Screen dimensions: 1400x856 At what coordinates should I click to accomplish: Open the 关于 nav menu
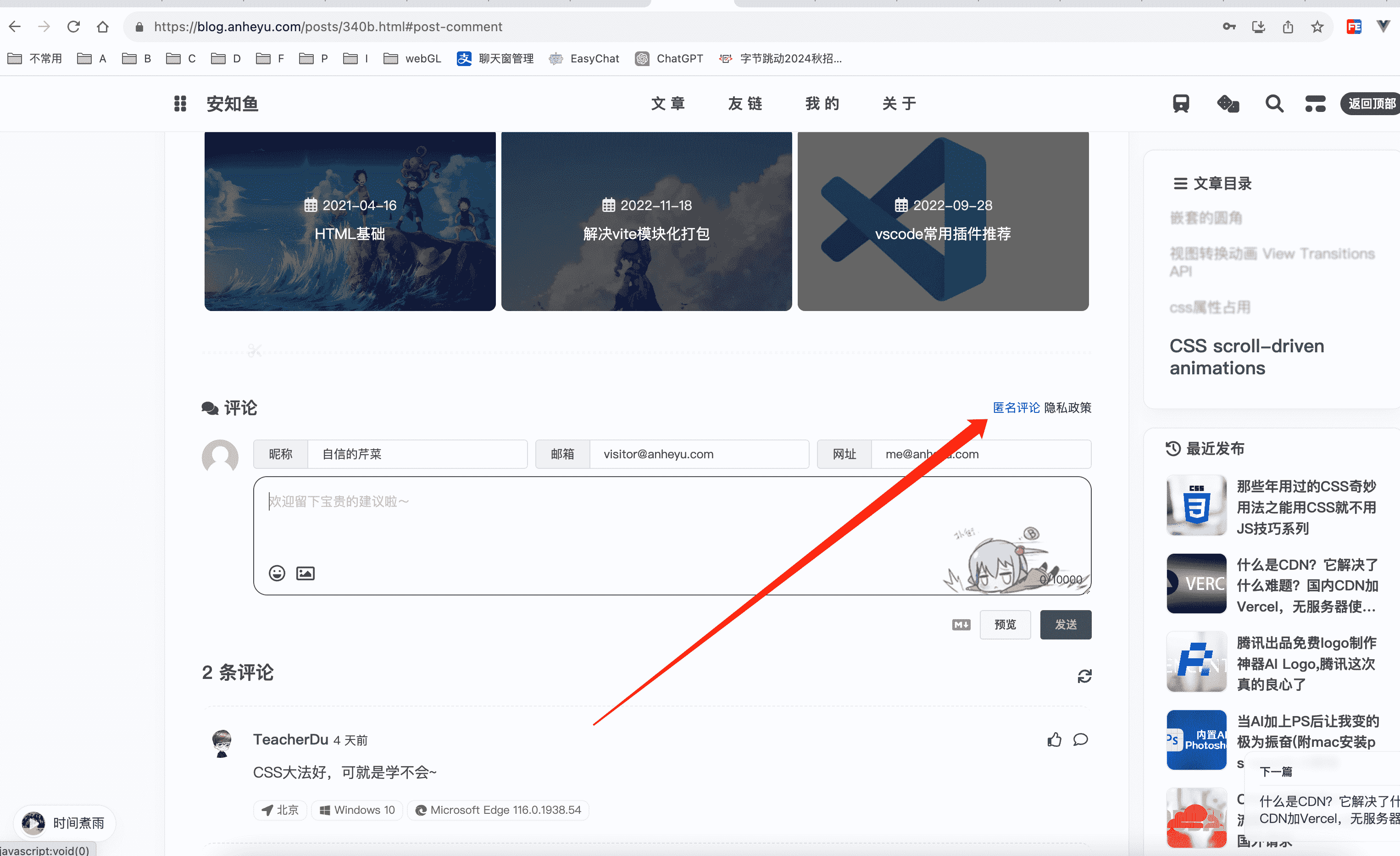pyautogui.click(x=899, y=104)
